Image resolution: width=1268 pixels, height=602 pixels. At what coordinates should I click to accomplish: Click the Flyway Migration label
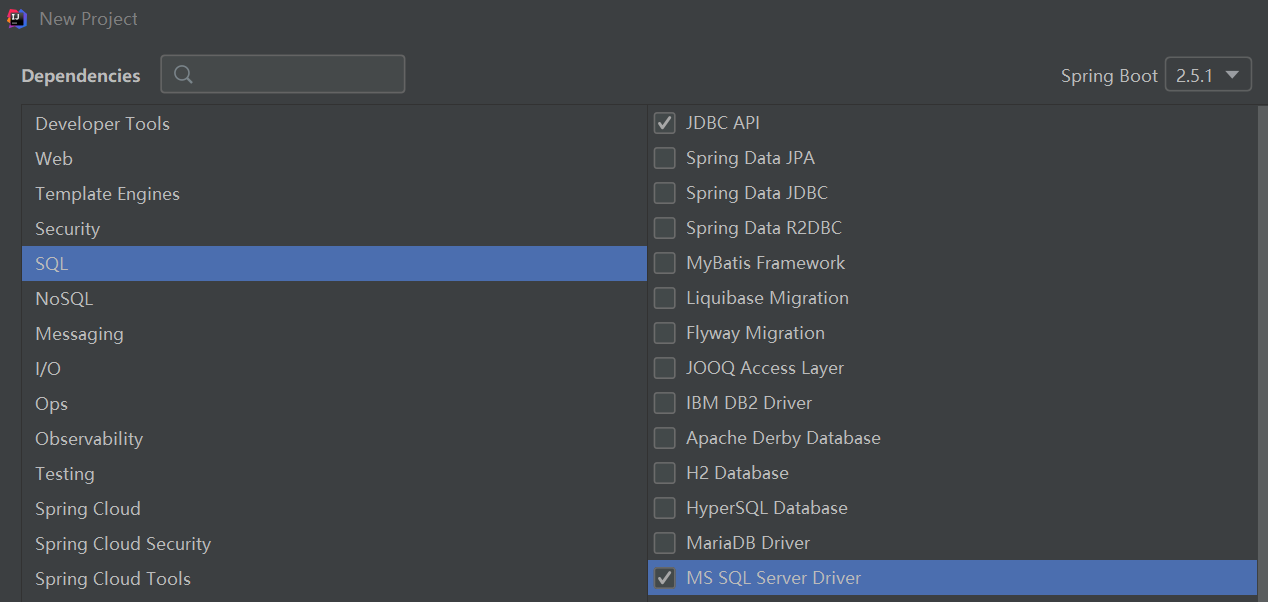tap(755, 333)
